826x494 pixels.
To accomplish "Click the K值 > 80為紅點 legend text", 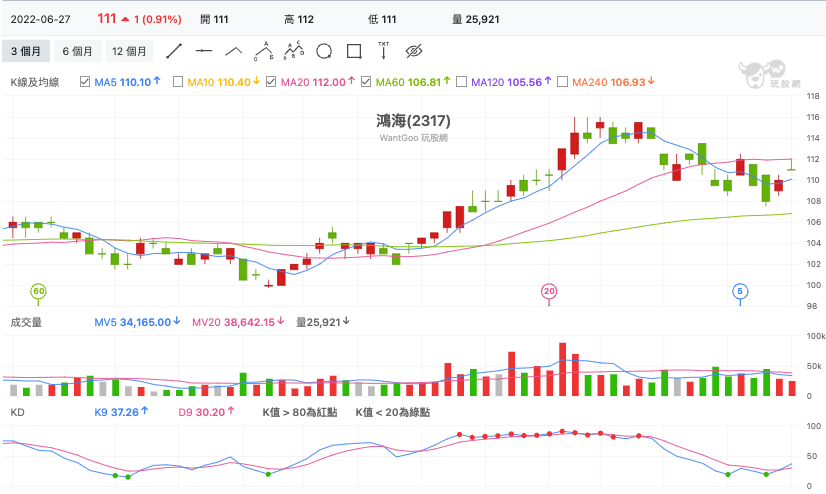I will click(x=300, y=412).
